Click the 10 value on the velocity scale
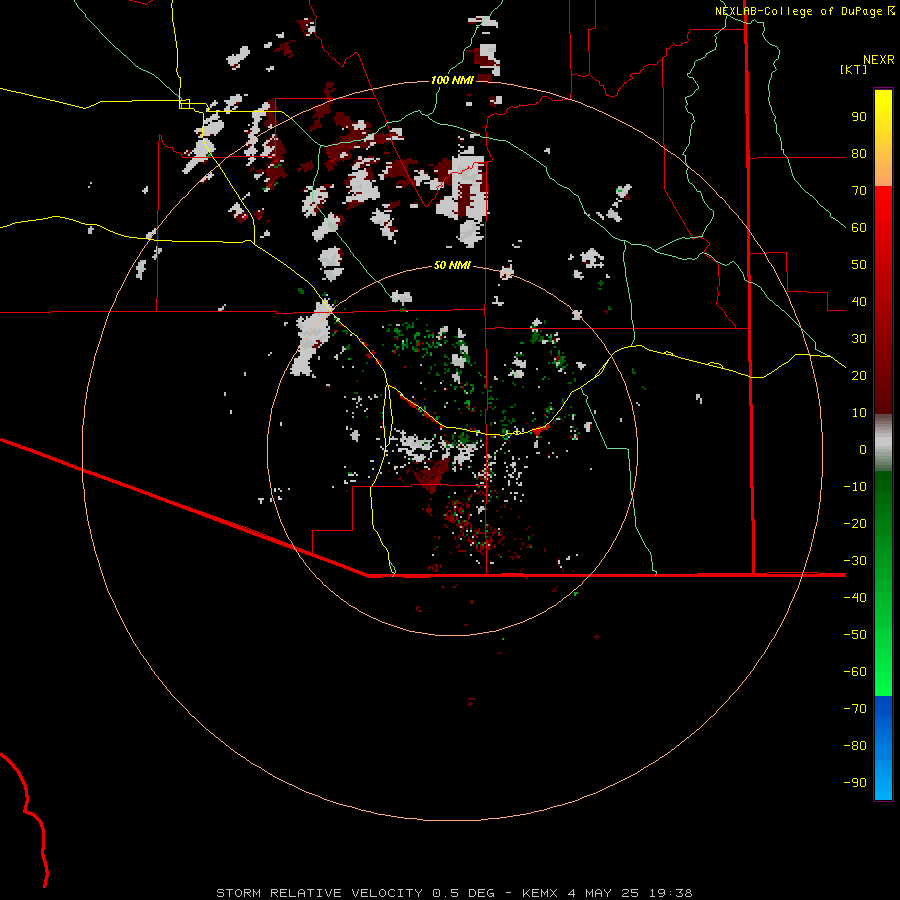 [859, 413]
